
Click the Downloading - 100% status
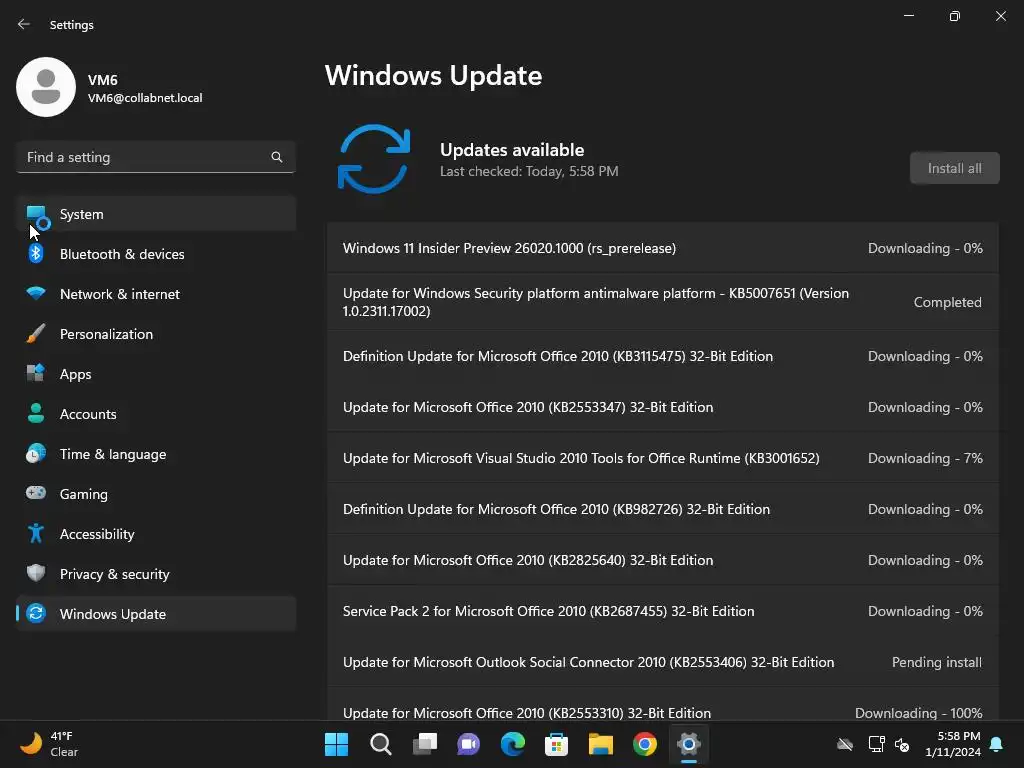[x=918, y=712]
